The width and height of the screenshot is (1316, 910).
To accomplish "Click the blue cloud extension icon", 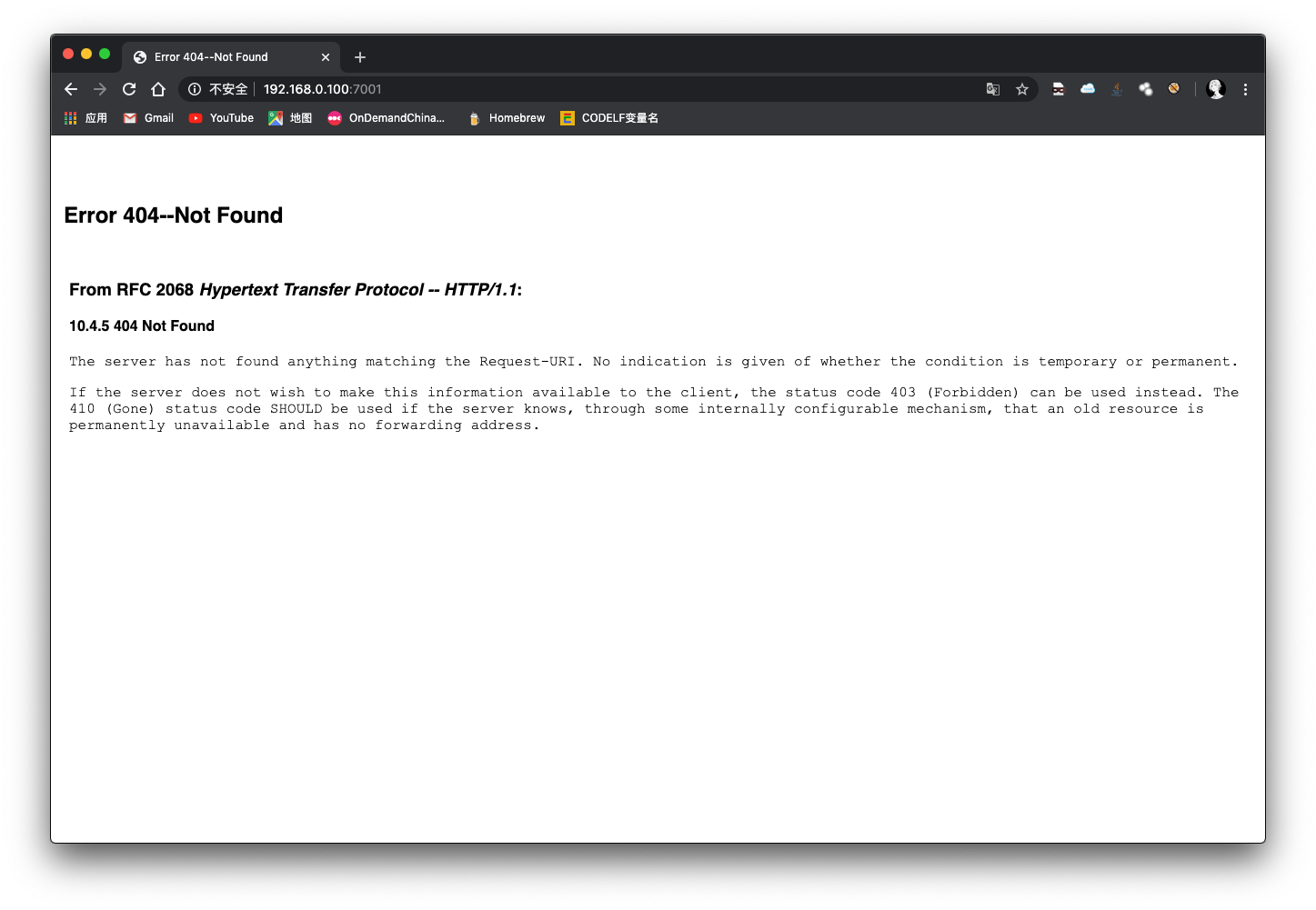I will 1087,89.
